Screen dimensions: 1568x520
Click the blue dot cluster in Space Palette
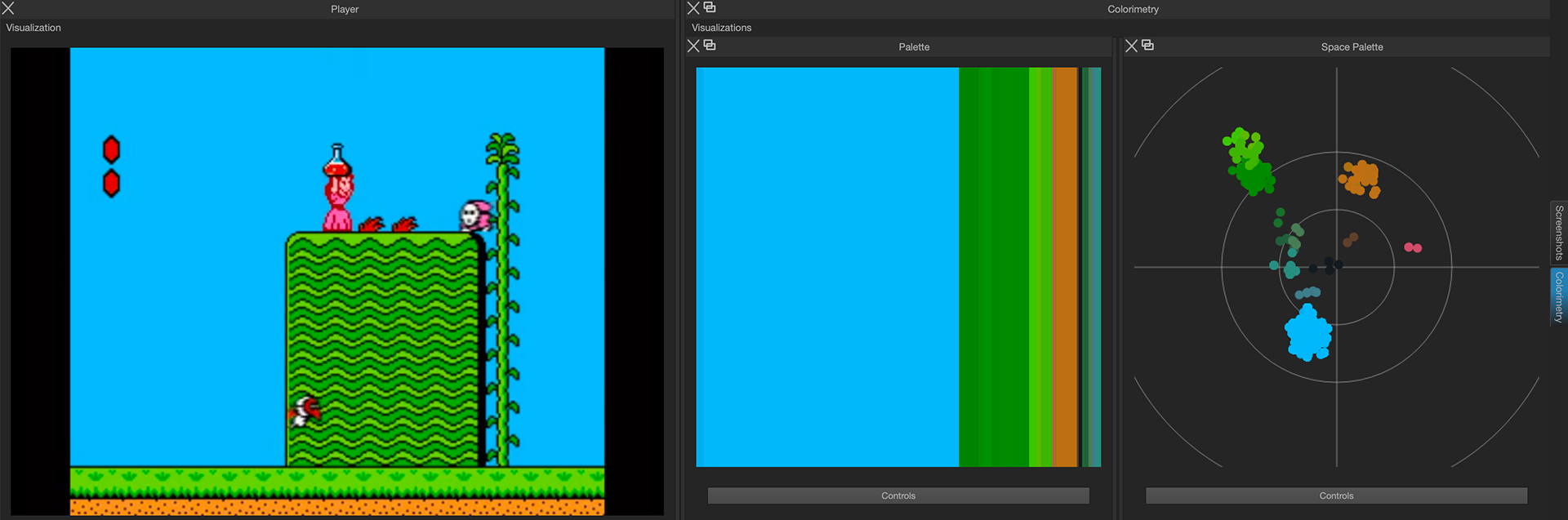point(1308,333)
